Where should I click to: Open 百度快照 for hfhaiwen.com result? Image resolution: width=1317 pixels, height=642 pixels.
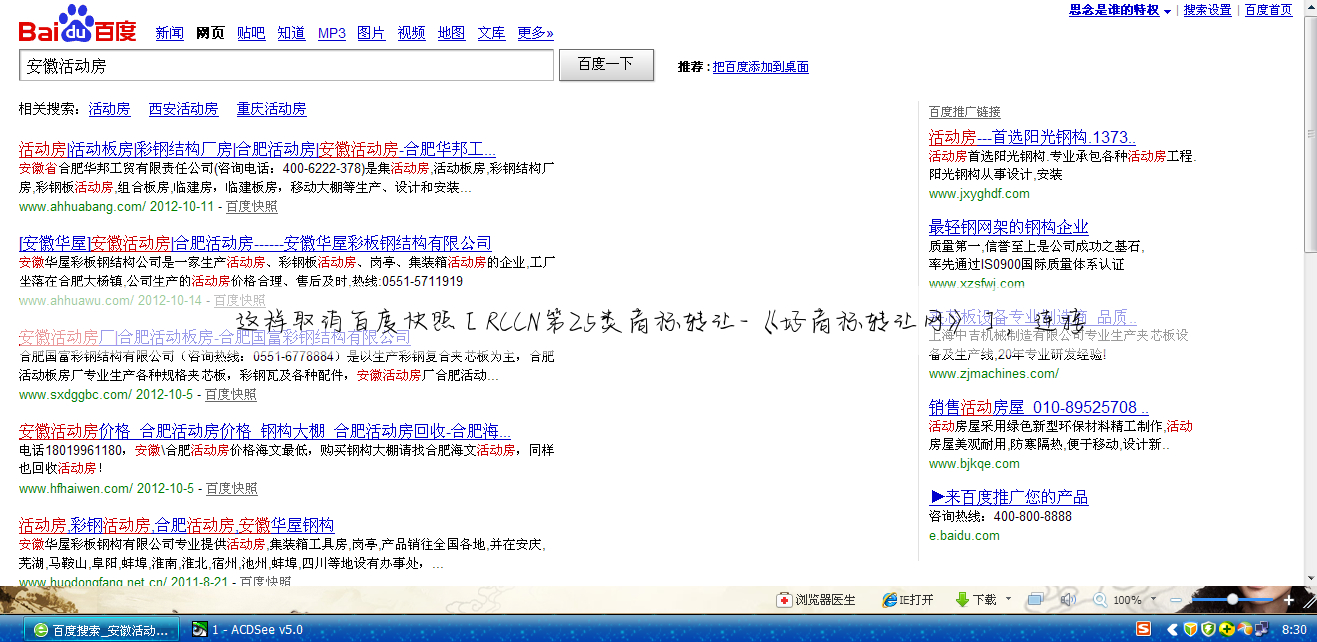pyautogui.click(x=232, y=489)
